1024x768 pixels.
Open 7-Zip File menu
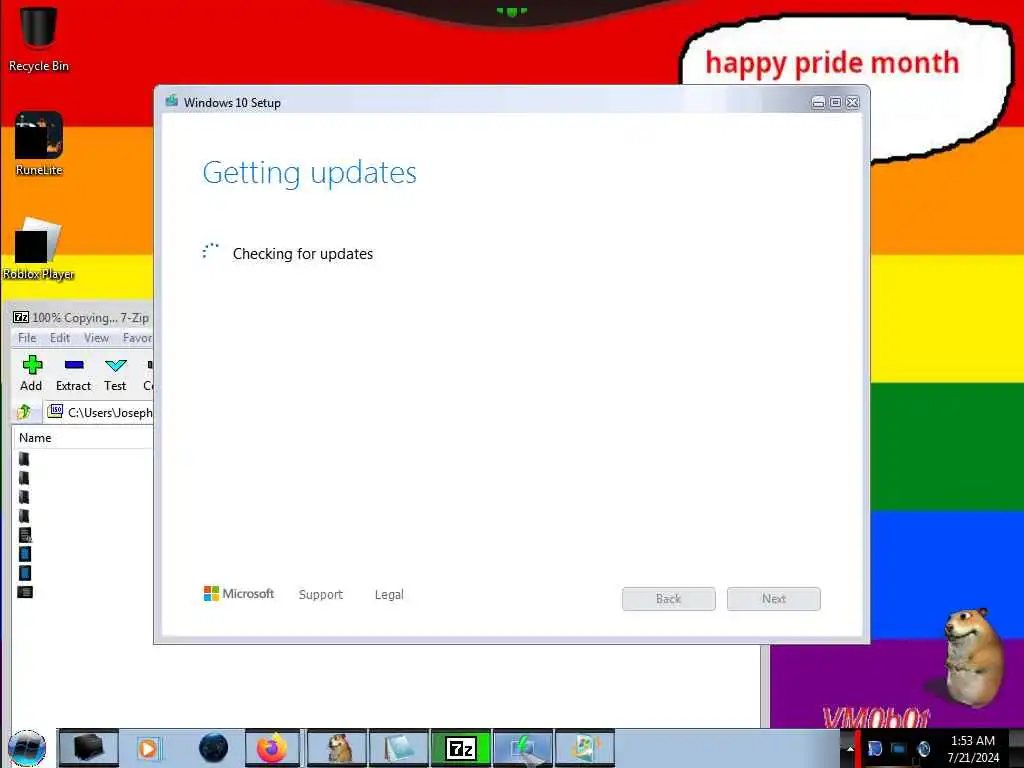[x=27, y=338]
